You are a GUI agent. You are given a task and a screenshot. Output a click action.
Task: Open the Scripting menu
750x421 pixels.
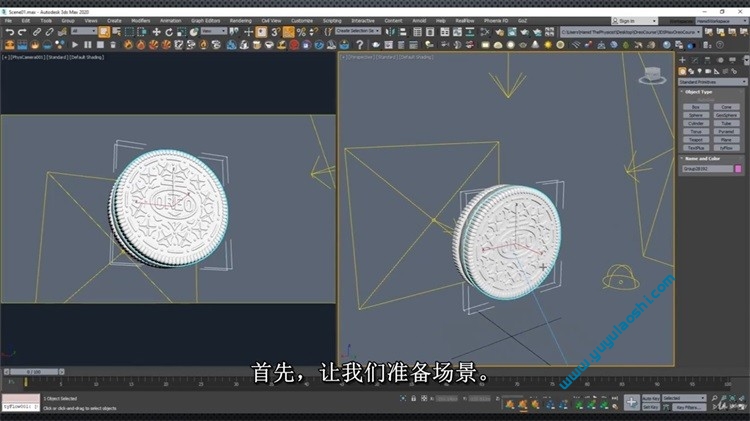click(x=332, y=21)
